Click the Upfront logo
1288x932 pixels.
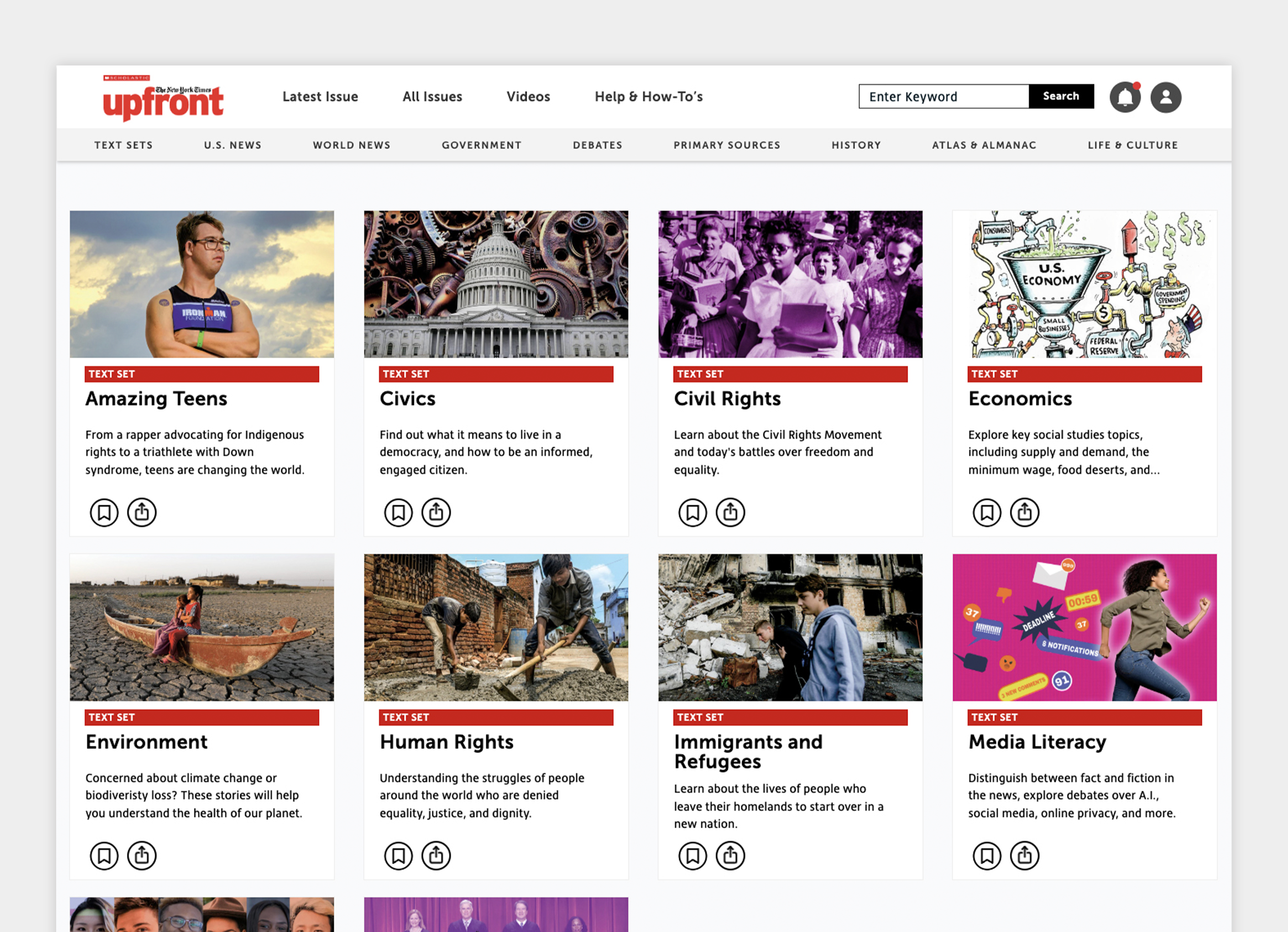tap(163, 98)
